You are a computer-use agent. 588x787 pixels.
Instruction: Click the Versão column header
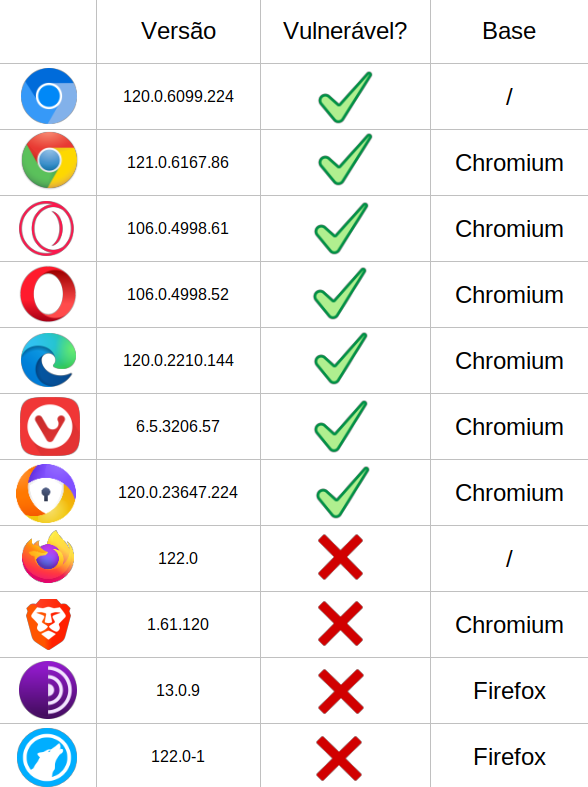pos(179,31)
